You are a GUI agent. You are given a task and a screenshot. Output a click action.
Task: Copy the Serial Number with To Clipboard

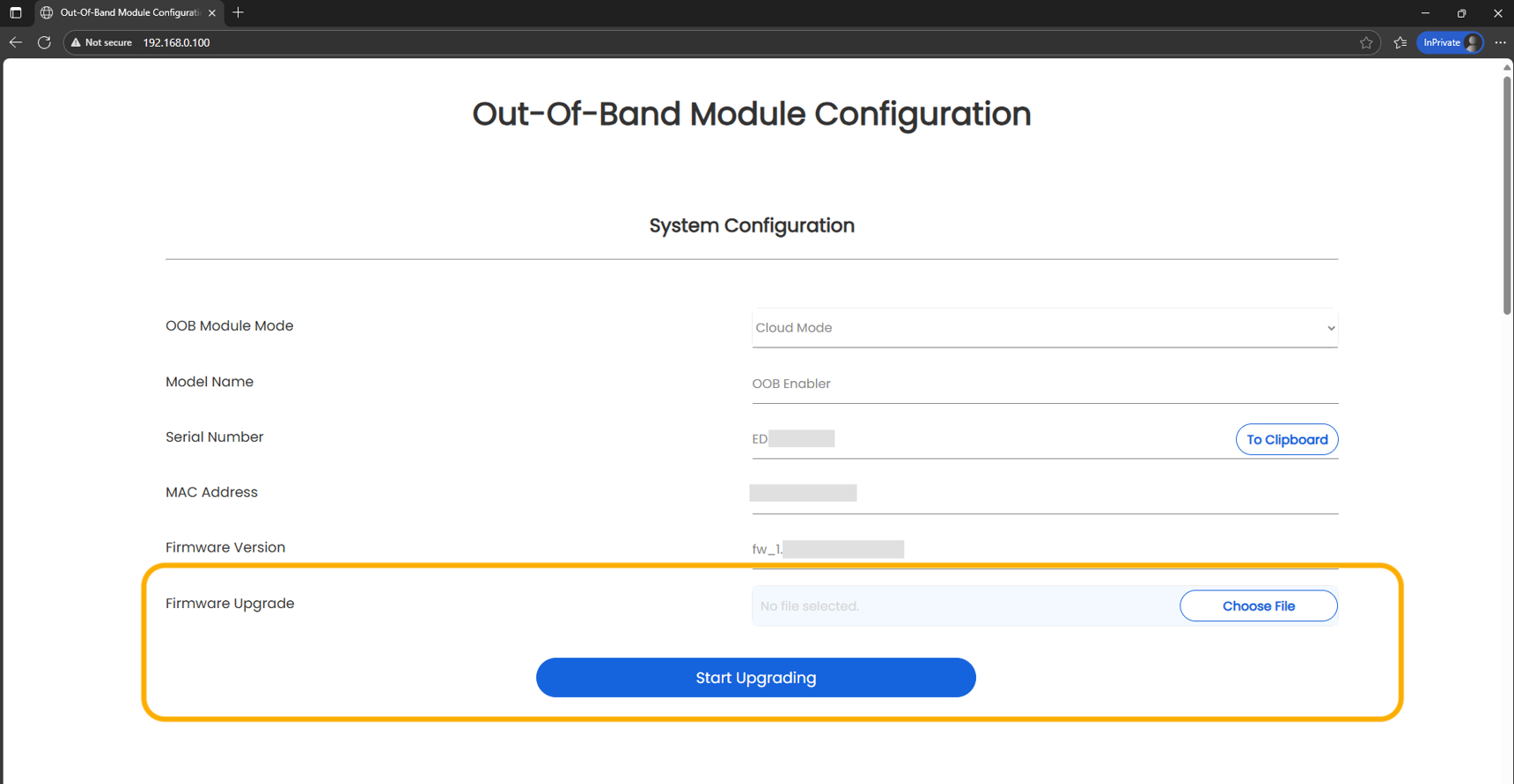tap(1287, 439)
